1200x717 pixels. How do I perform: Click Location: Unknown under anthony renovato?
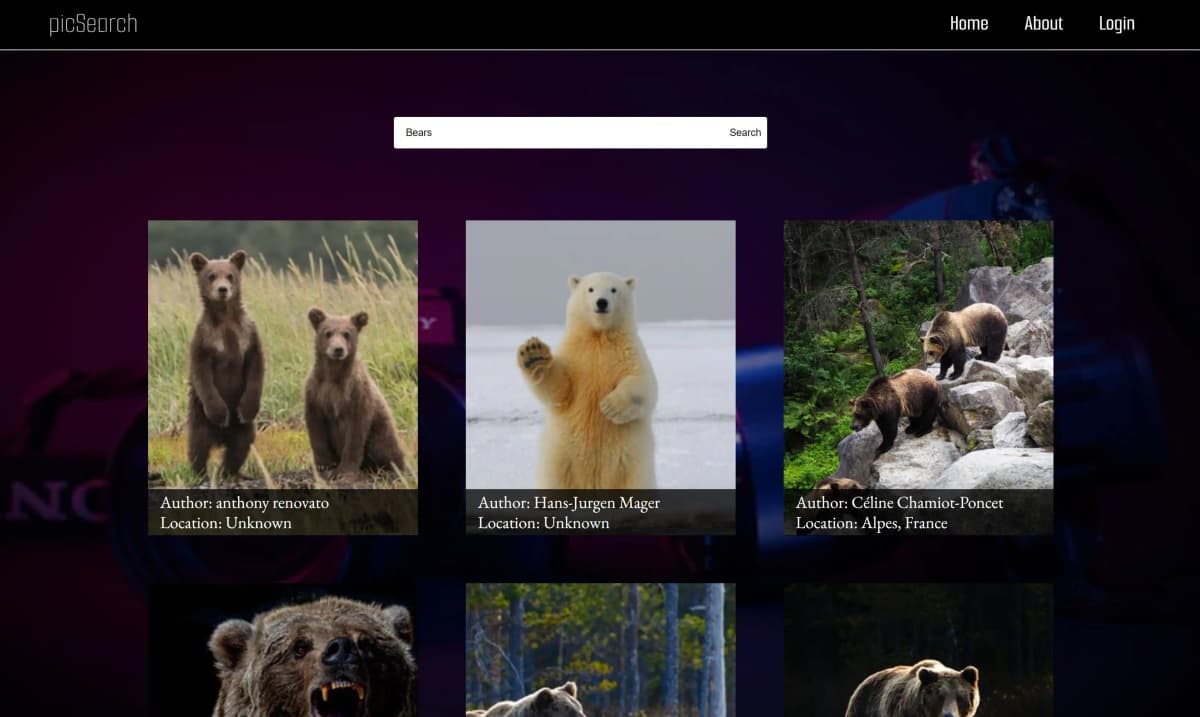pyautogui.click(x=226, y=523)
